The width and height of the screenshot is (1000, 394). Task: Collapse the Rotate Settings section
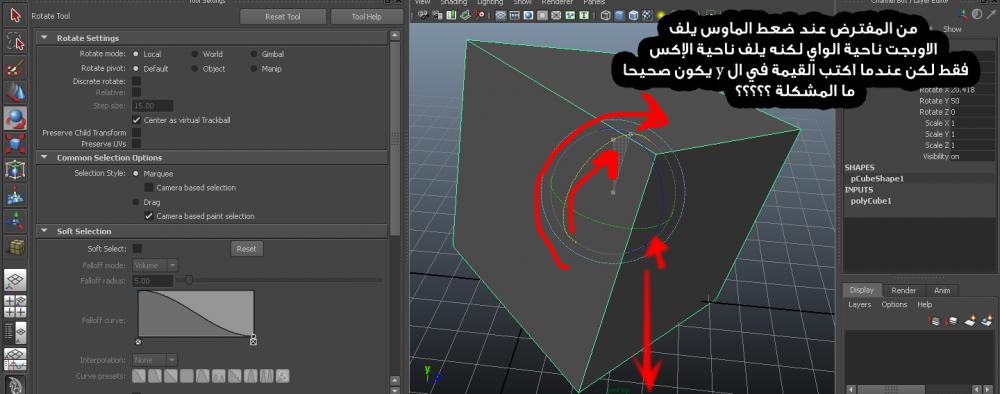(44, 38)
